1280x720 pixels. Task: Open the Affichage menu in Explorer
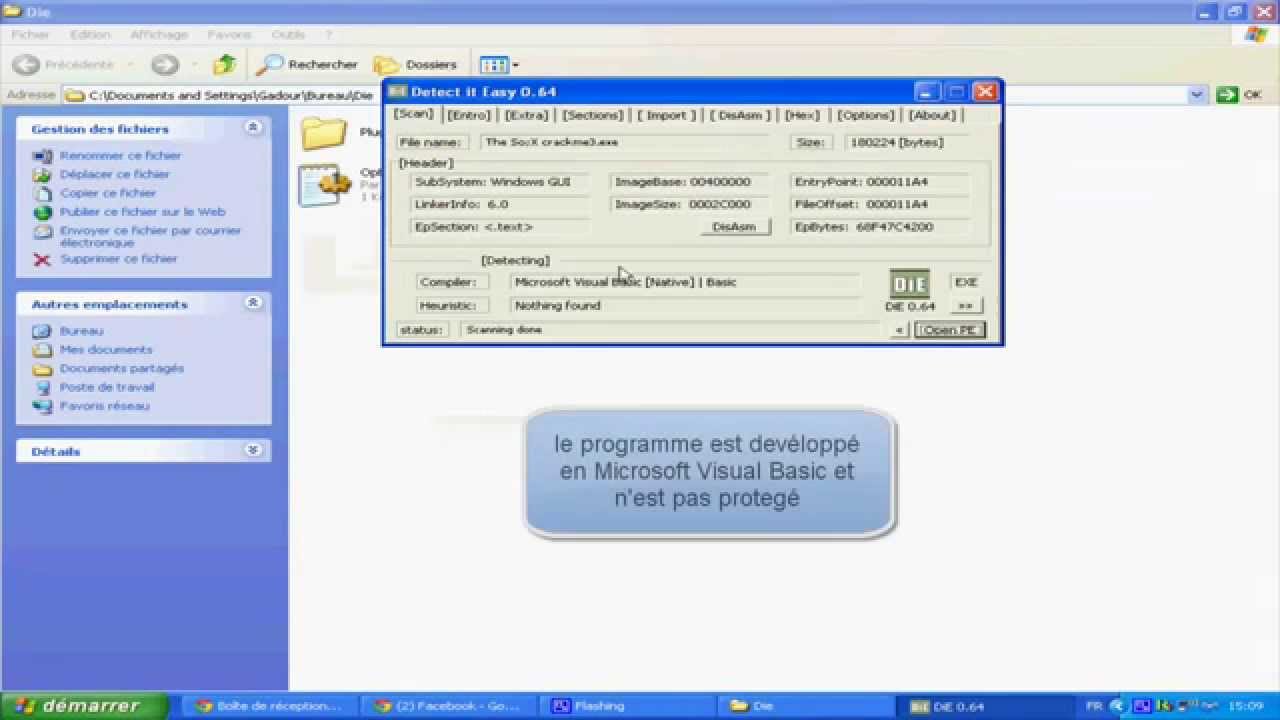(159, 34)
